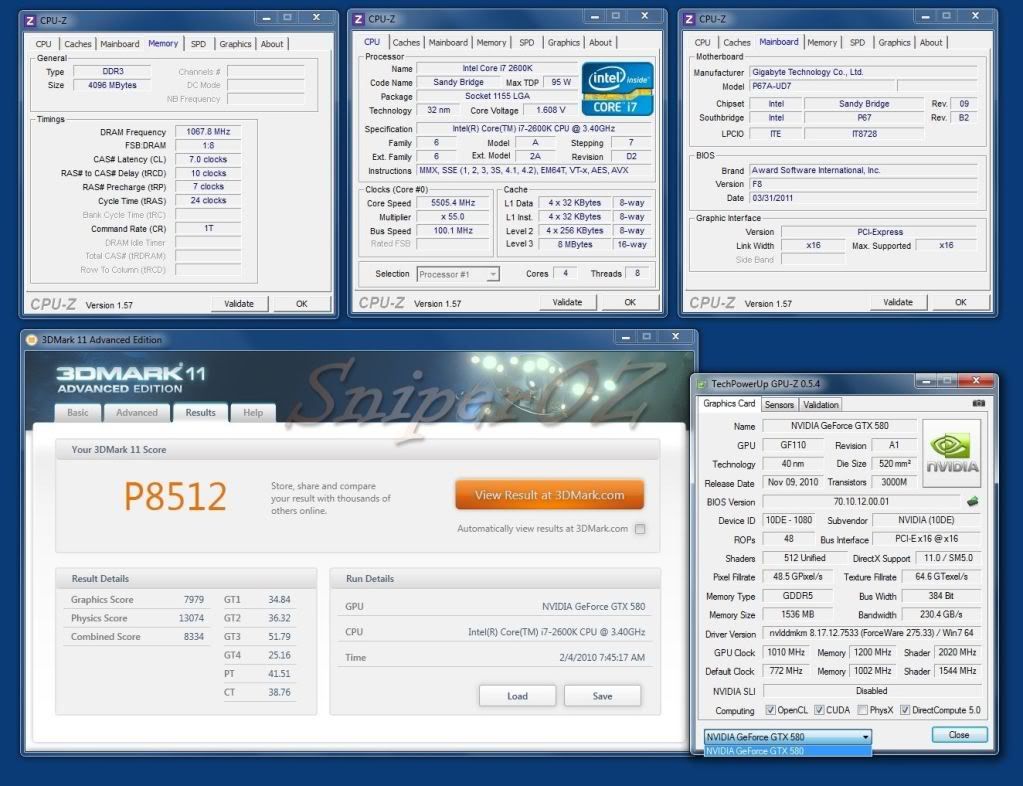The height and width of the screenshot is (786, 1023).
Task: Click the GPU-Z camera screenshot icon
Action: 978,404
